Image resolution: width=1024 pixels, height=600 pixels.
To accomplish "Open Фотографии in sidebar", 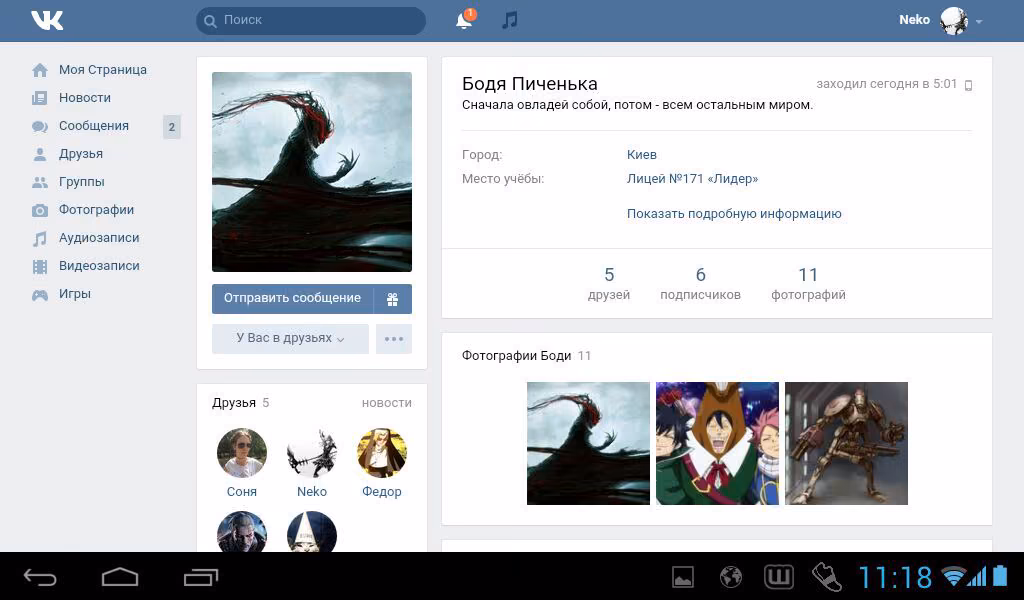I will (96, 210).
